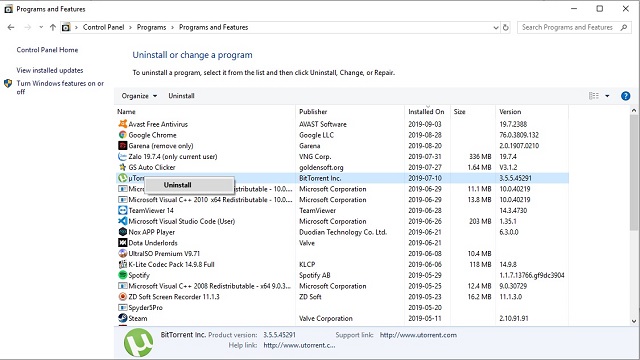Screen dimensions: 640x360
Task: Click BitTorrent Inc. publisher cell
Action: pyautogui.click(x=320, y=178)
